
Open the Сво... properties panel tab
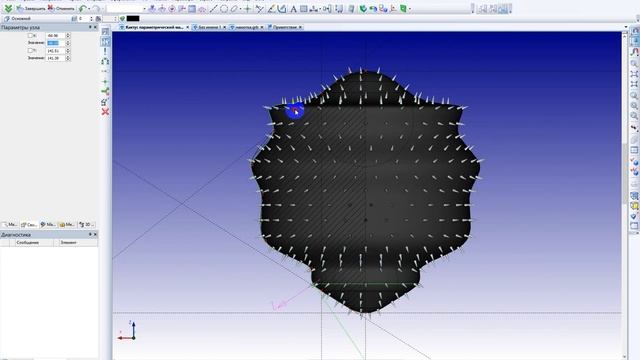click(29, 224)
